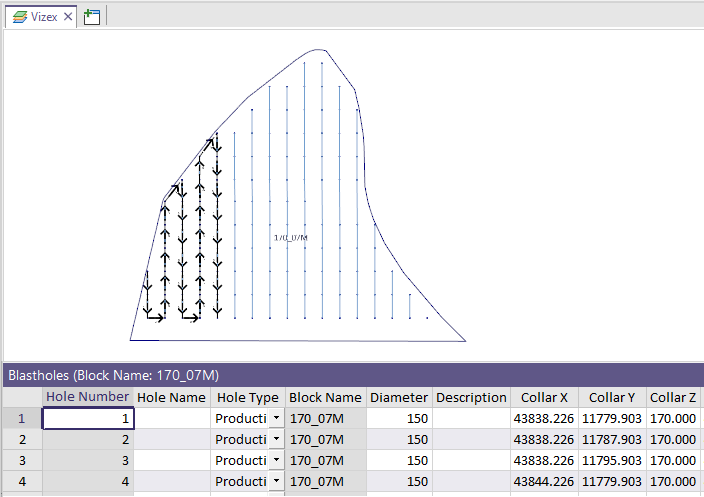This screenshot has height=497, width=704.
Task: Close the Vizex tab
Action: 69,17
